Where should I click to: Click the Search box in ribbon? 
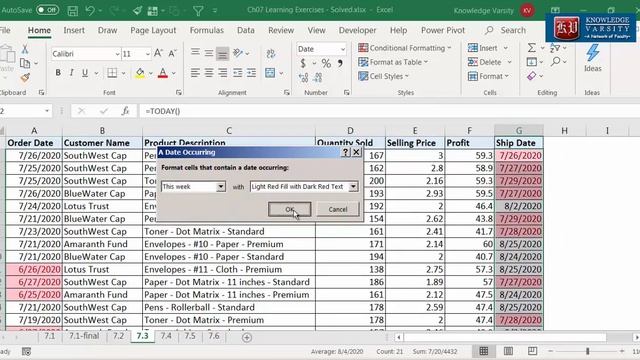click(x=506, y=30)
